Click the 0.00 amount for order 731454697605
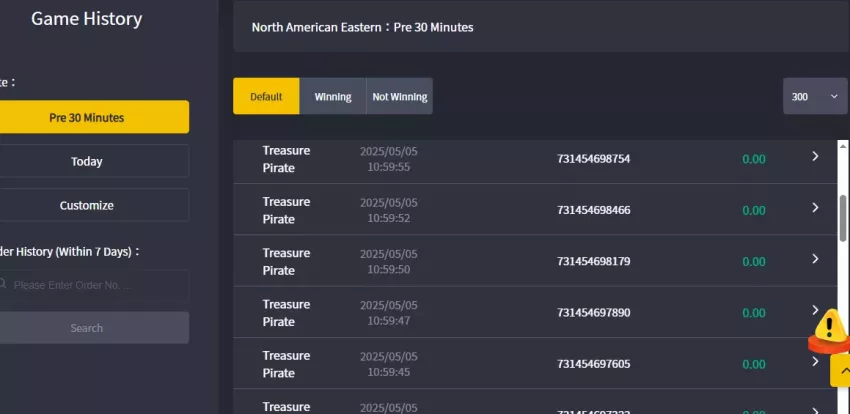 (x=754, y=364)
